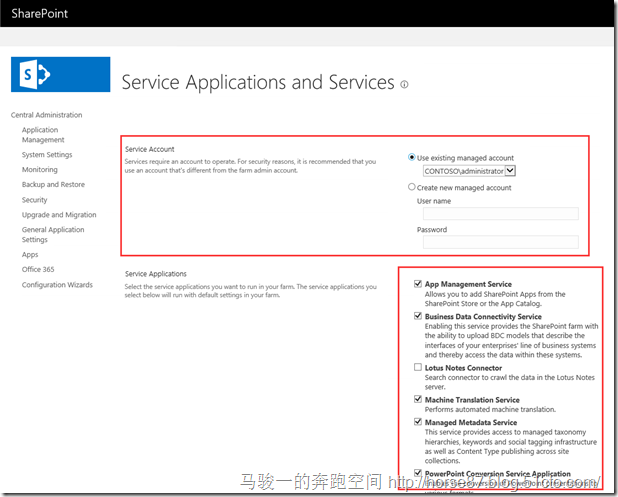The image size is (618, 497).
Task: Click 'Performs automated machine translation.' text
Action: [x=490, y=410]
